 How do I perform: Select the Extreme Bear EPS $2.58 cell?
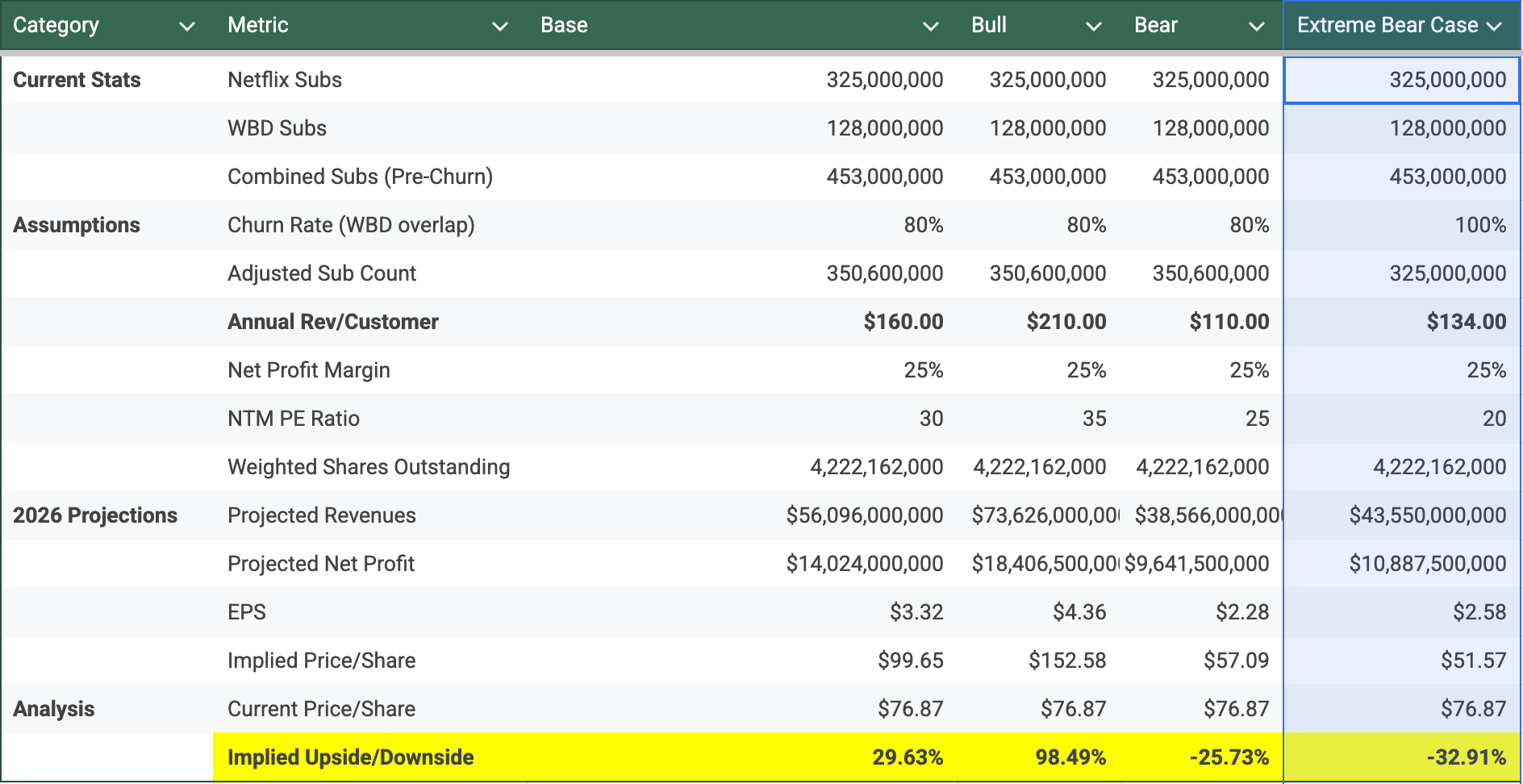tap(1402, 612)
